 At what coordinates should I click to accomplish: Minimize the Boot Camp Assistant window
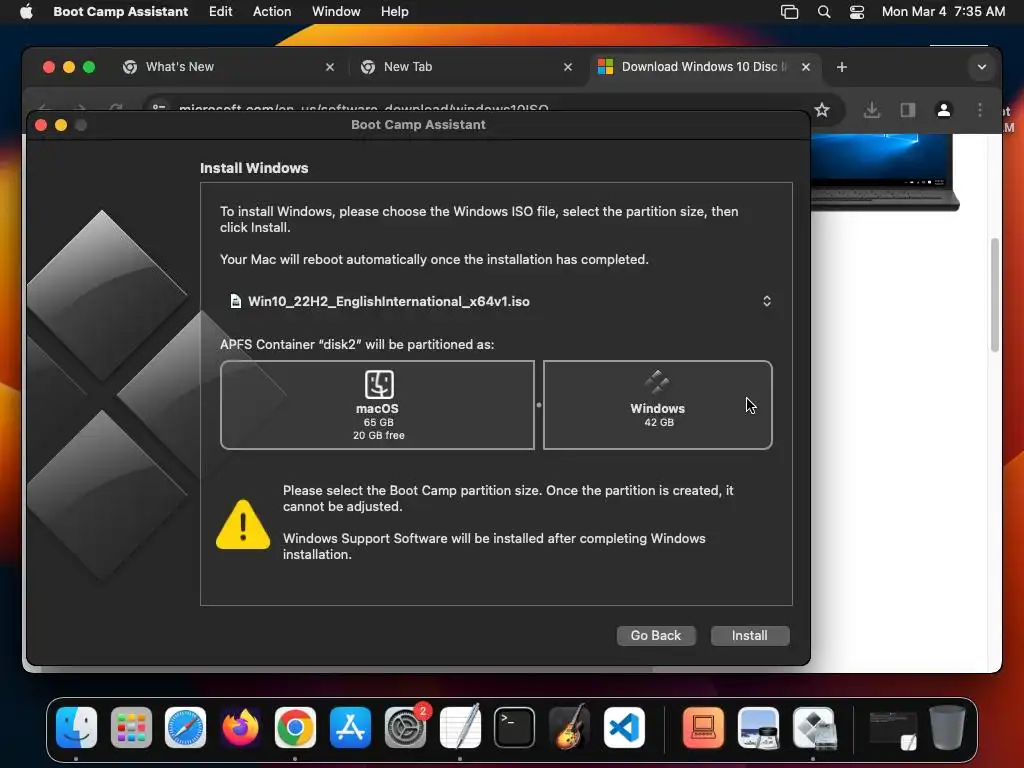(61, 125)
